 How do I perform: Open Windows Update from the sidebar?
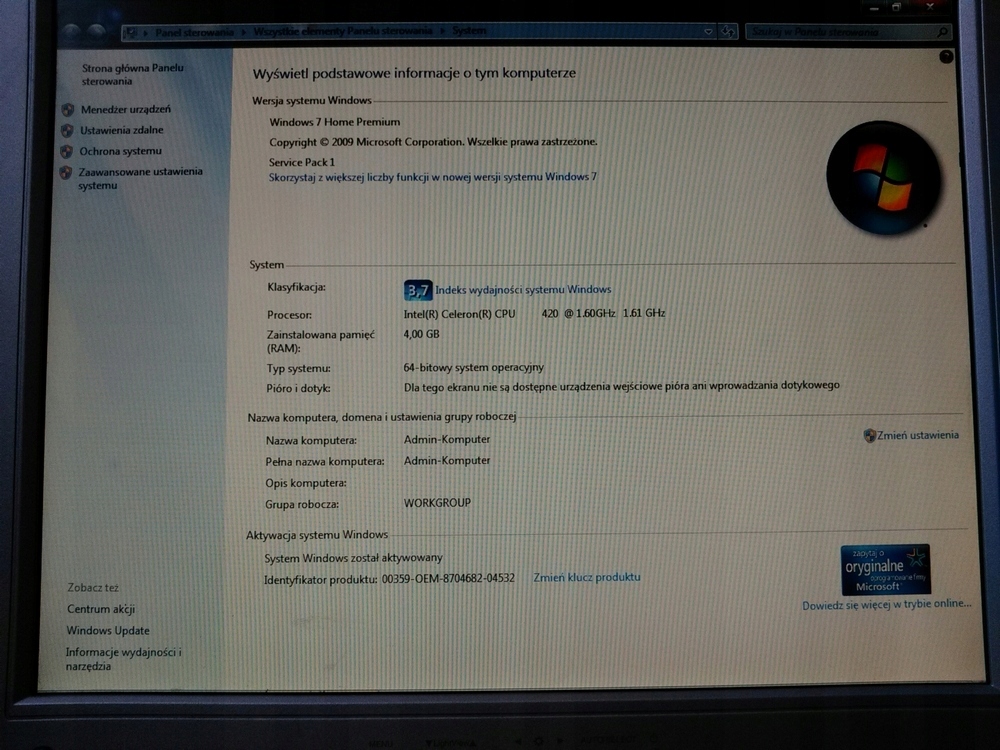point(108,631)
